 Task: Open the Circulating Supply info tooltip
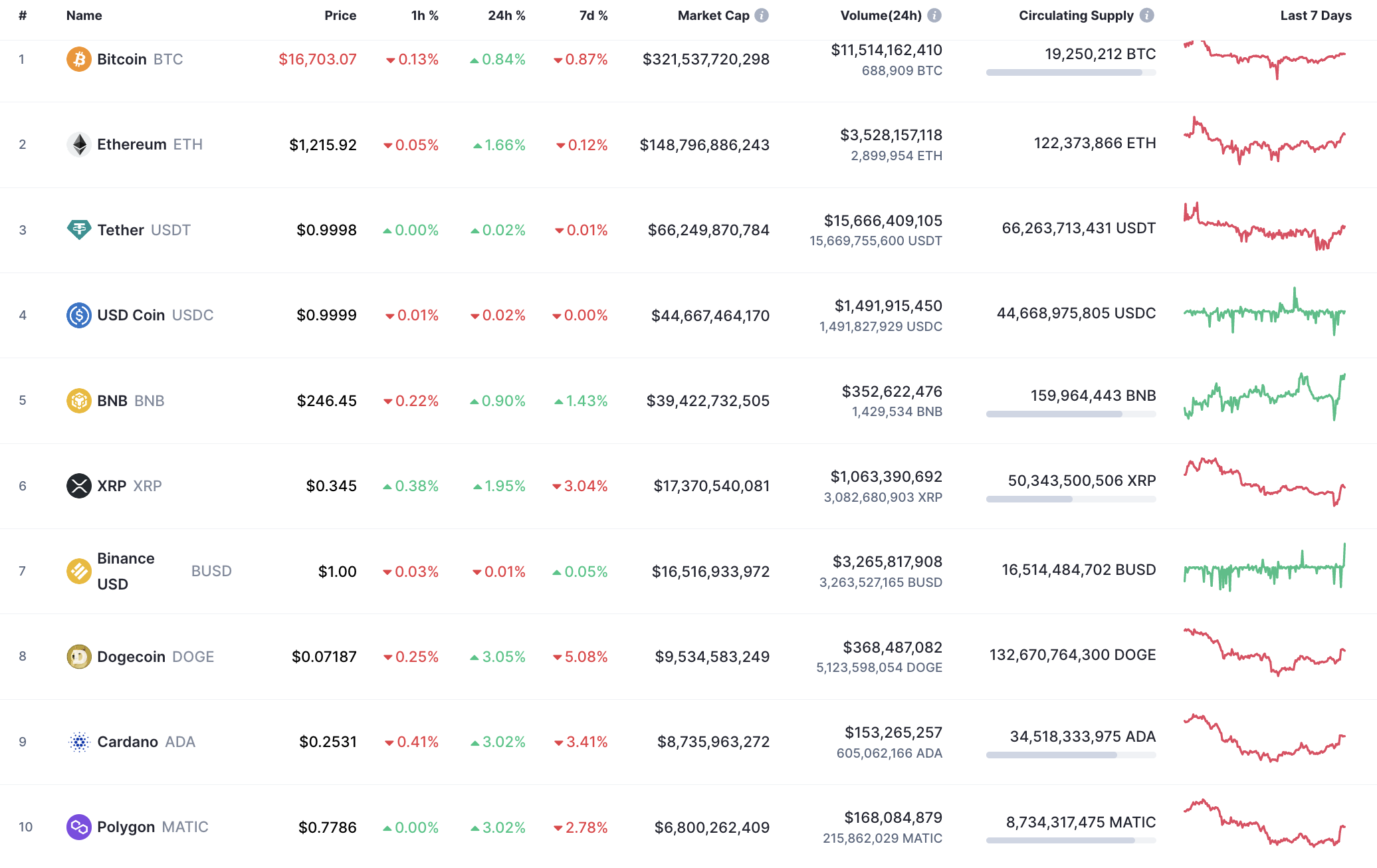pyautogui.click(x=1147, y=15)
